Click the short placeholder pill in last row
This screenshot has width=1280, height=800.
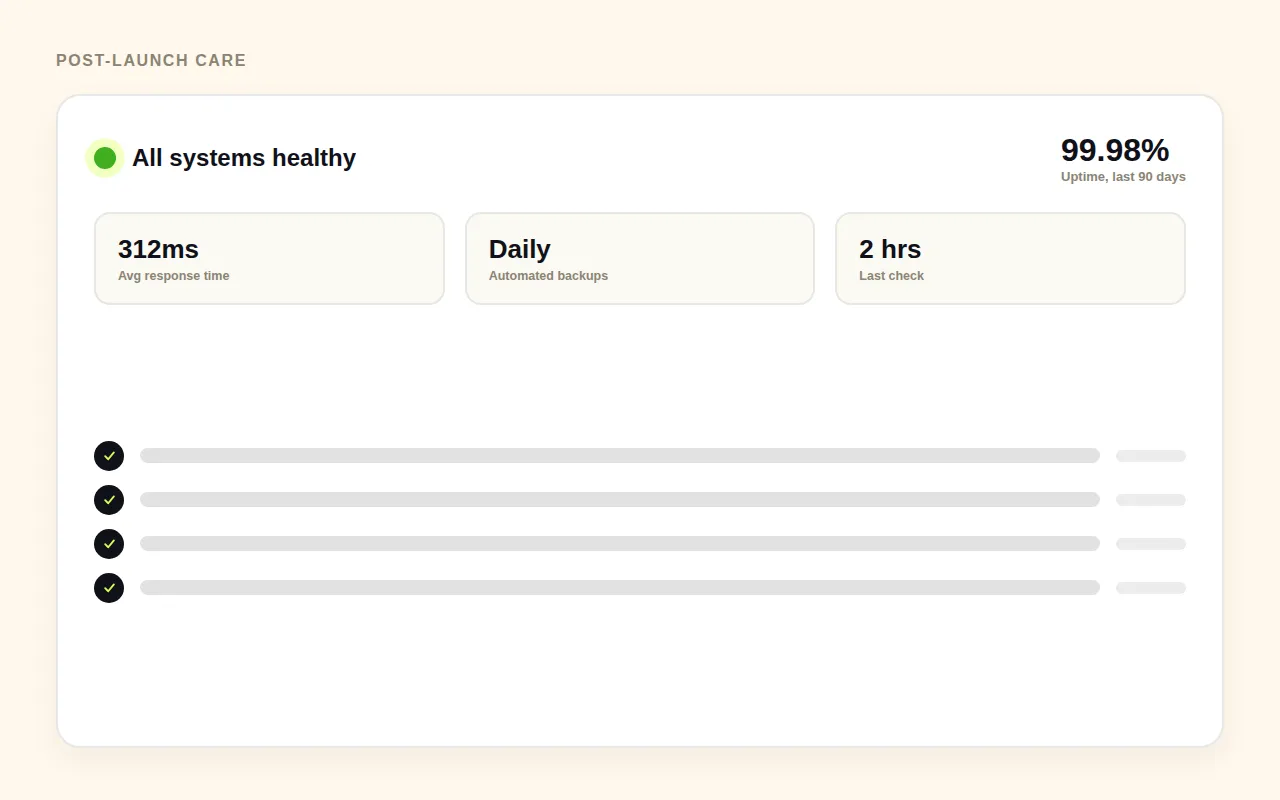click(x=1151, y=588)
